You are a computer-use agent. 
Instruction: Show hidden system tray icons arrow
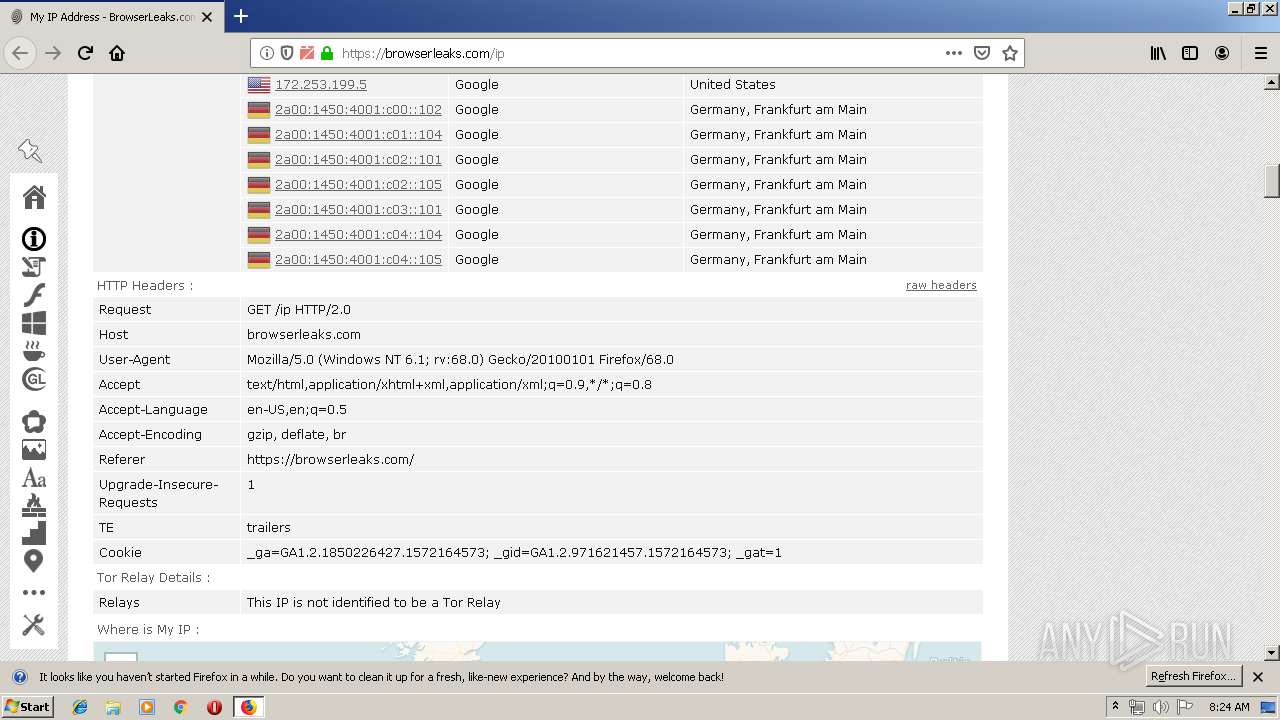tap(1115, 707)
